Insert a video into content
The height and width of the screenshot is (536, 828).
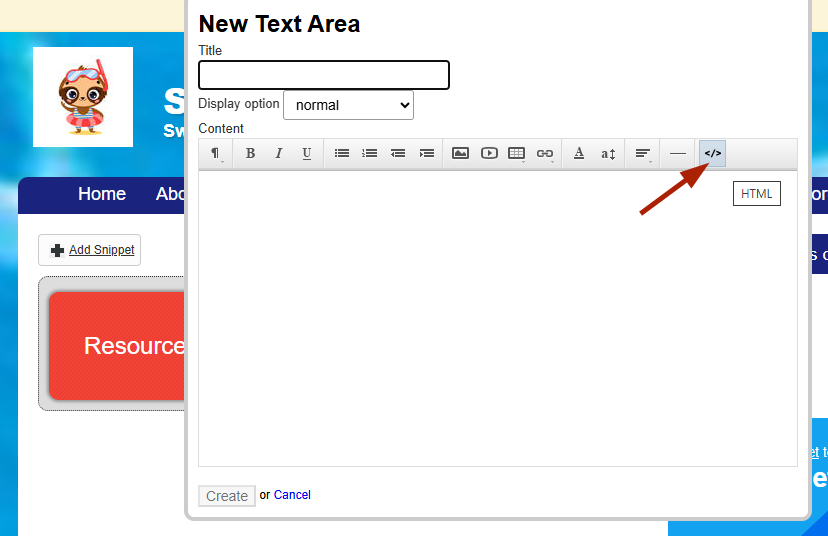pyautogui.click(x=489, y=153)
